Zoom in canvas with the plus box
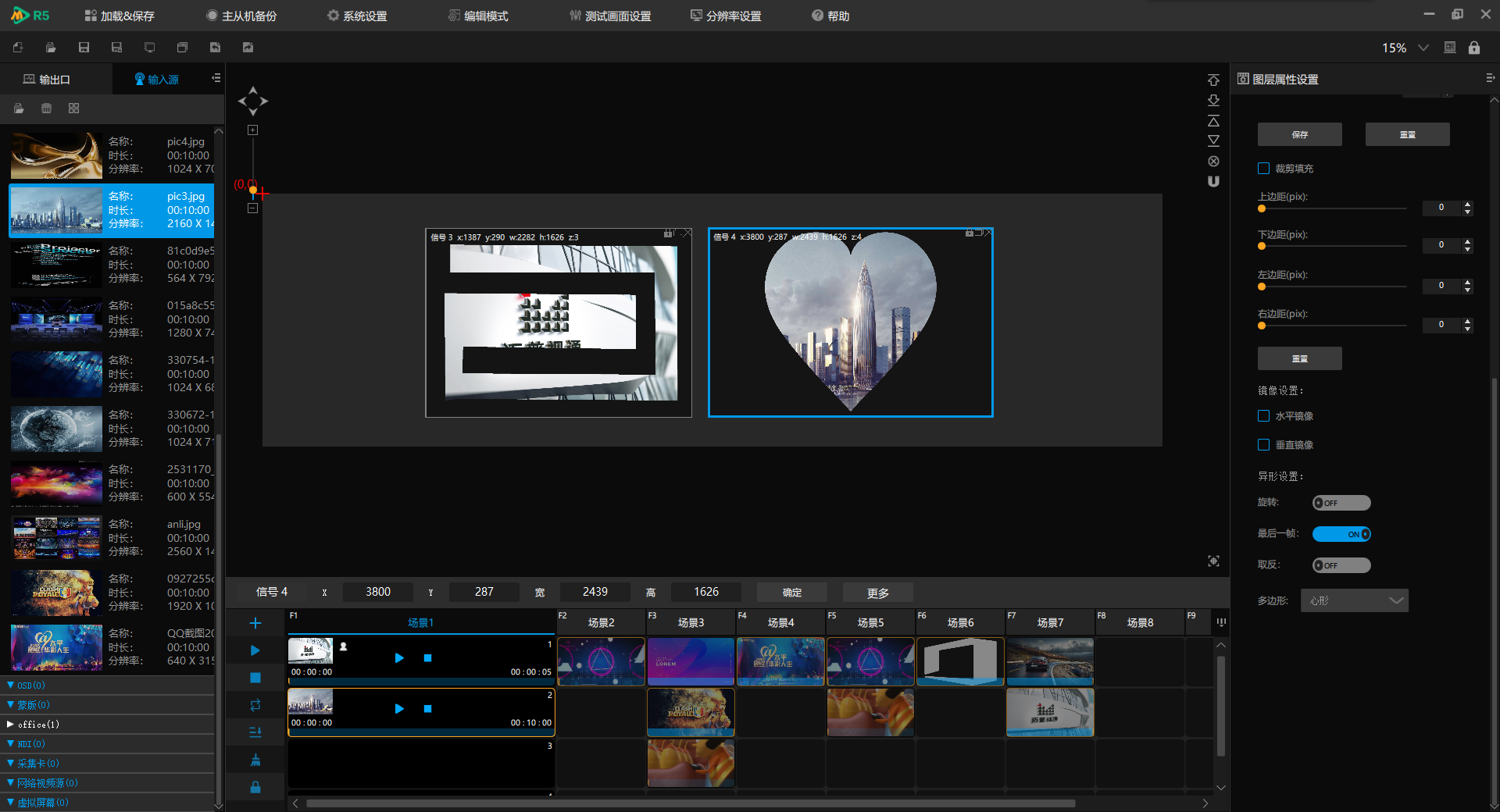The image size is (1500, 812). (253, 130)
